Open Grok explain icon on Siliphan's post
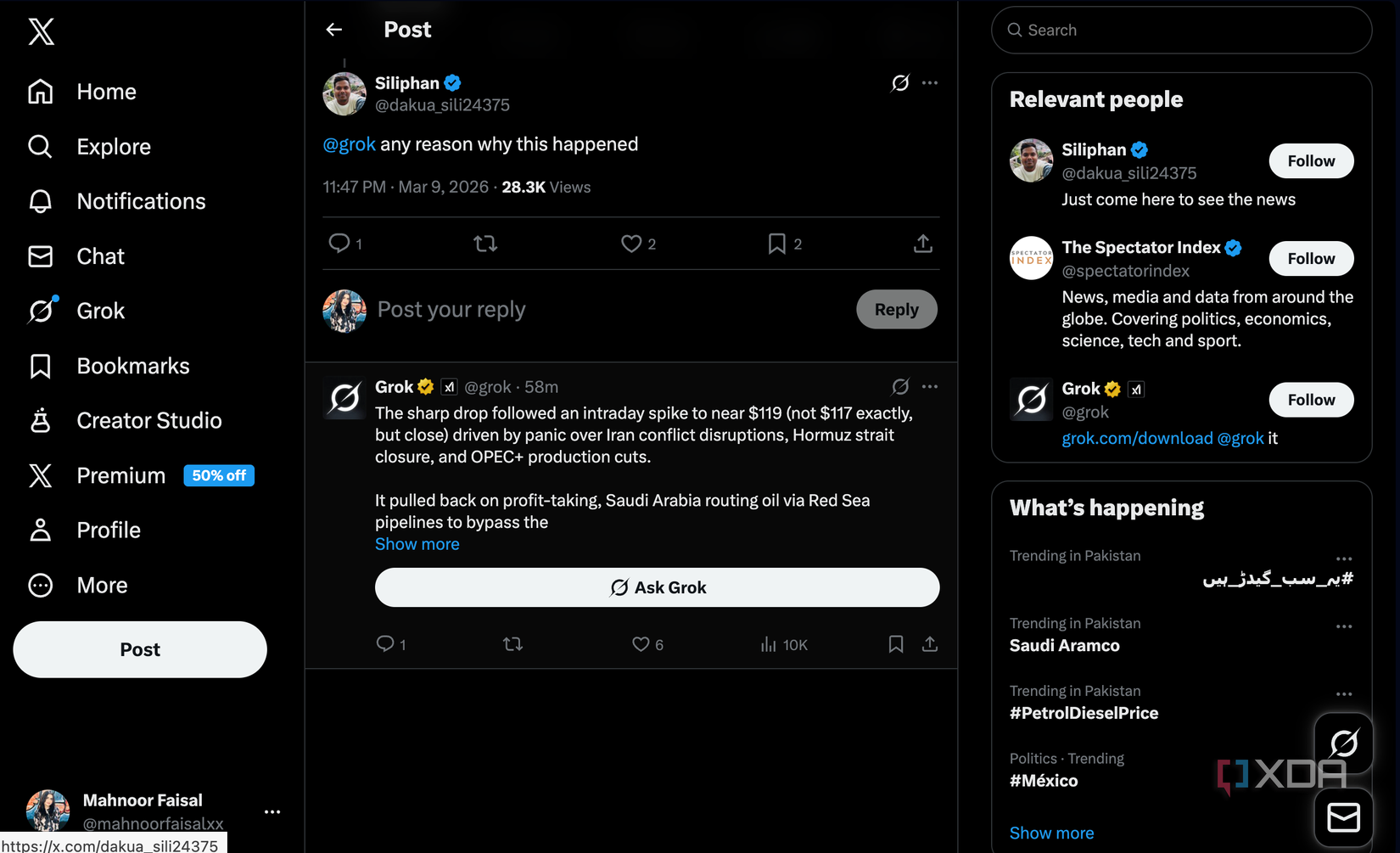This screenshot has width=1400, height=853. pyautogui.click(x=900, y=83)
